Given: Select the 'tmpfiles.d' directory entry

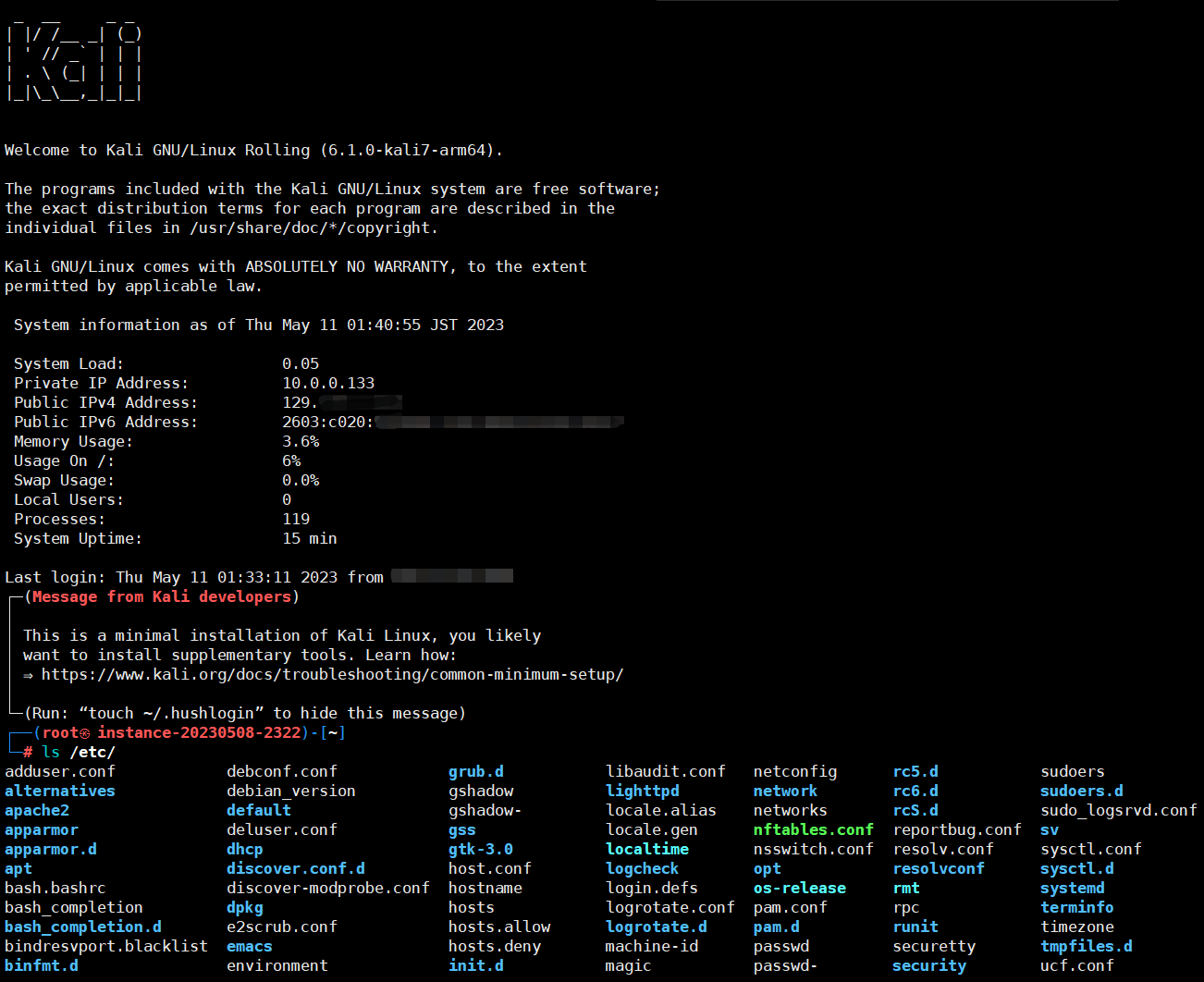Looking at the screenshot, I should tap(1087, 946).
